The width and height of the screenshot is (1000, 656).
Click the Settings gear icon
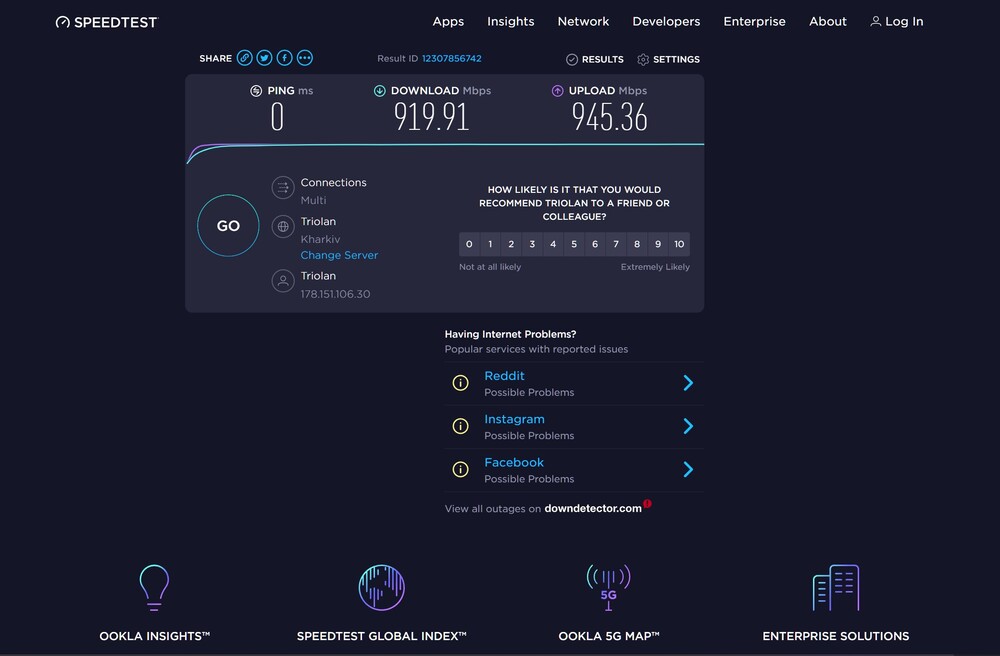tap(643, 59)
